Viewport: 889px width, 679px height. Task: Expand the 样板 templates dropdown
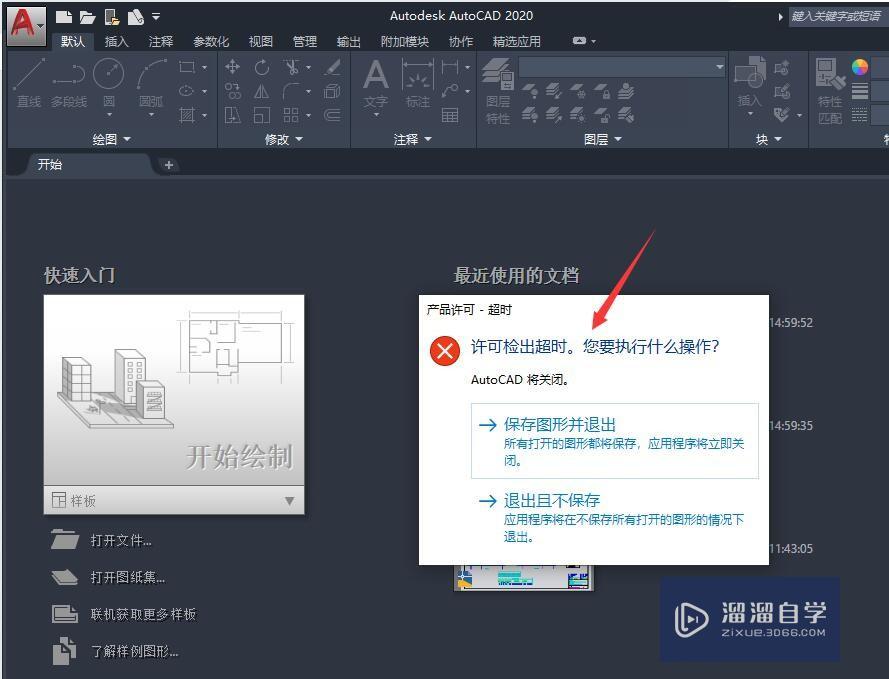[x=290, y=500]
